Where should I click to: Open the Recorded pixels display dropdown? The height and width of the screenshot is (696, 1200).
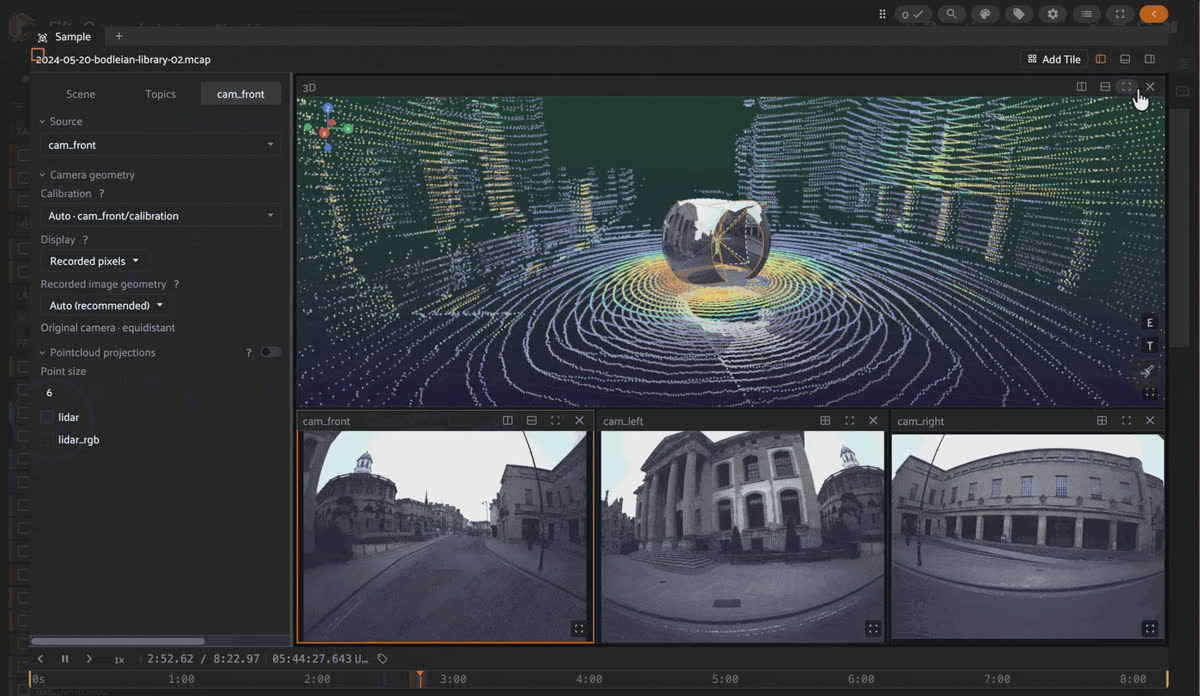click(94, 261)
